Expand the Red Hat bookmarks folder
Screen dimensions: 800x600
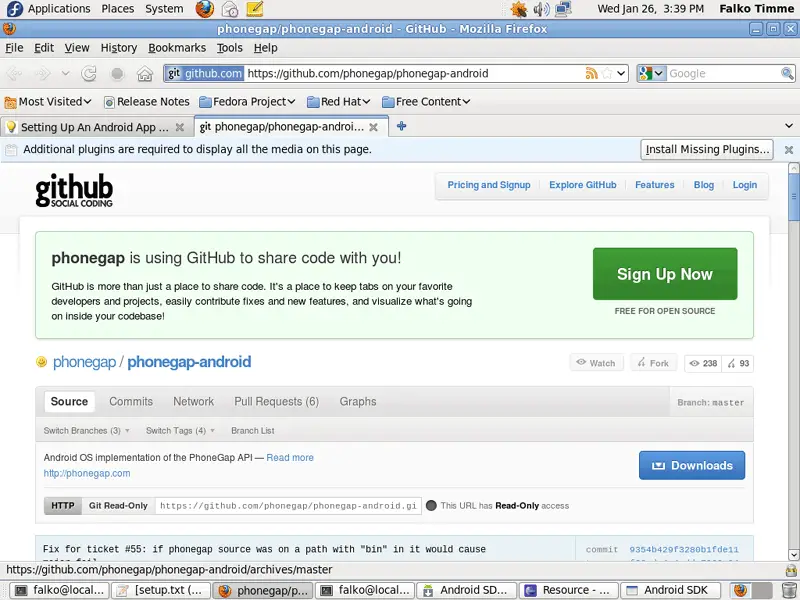tap(339, 102)
